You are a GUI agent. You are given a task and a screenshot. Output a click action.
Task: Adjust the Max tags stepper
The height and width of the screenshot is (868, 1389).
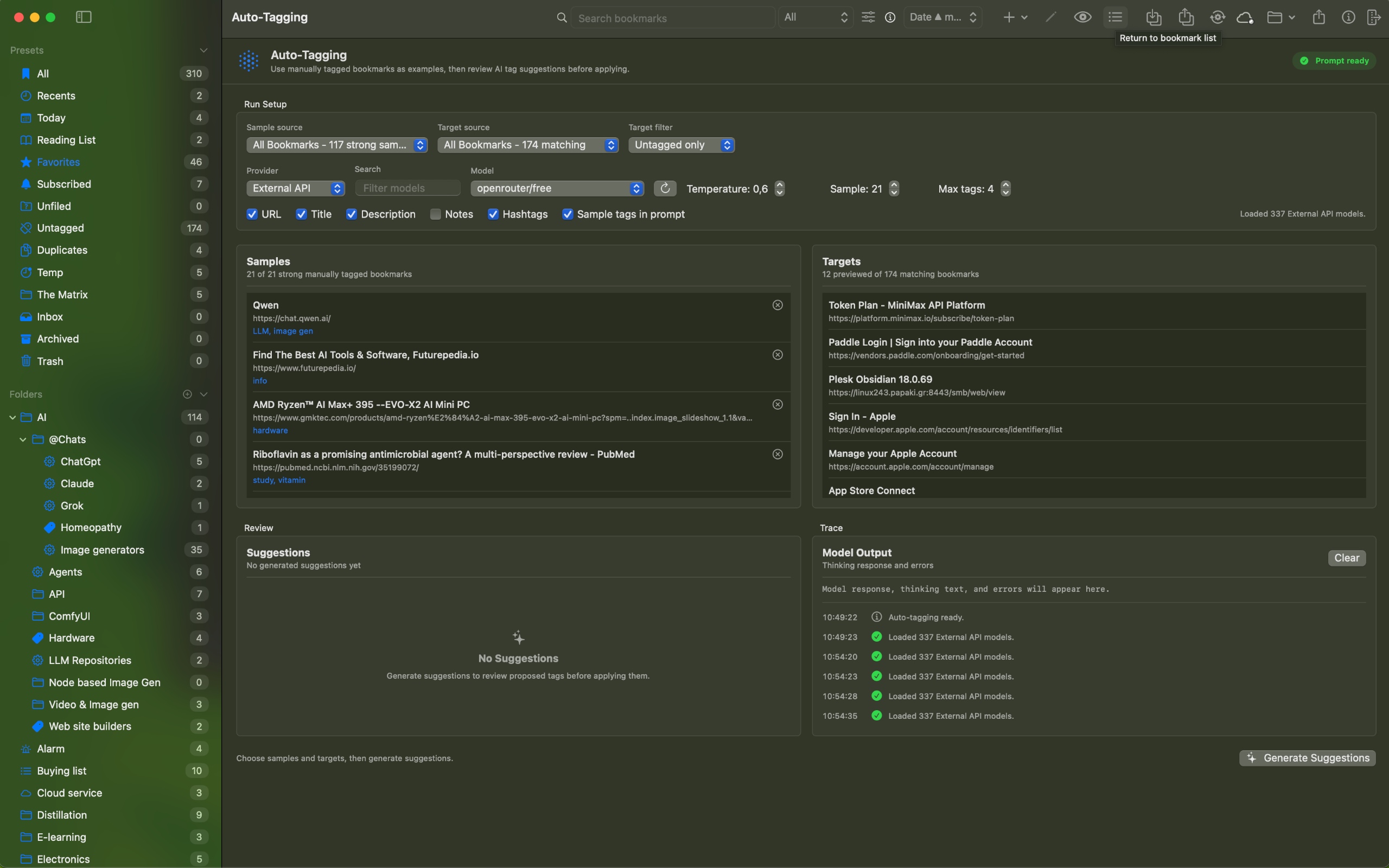pos(1005,188)
